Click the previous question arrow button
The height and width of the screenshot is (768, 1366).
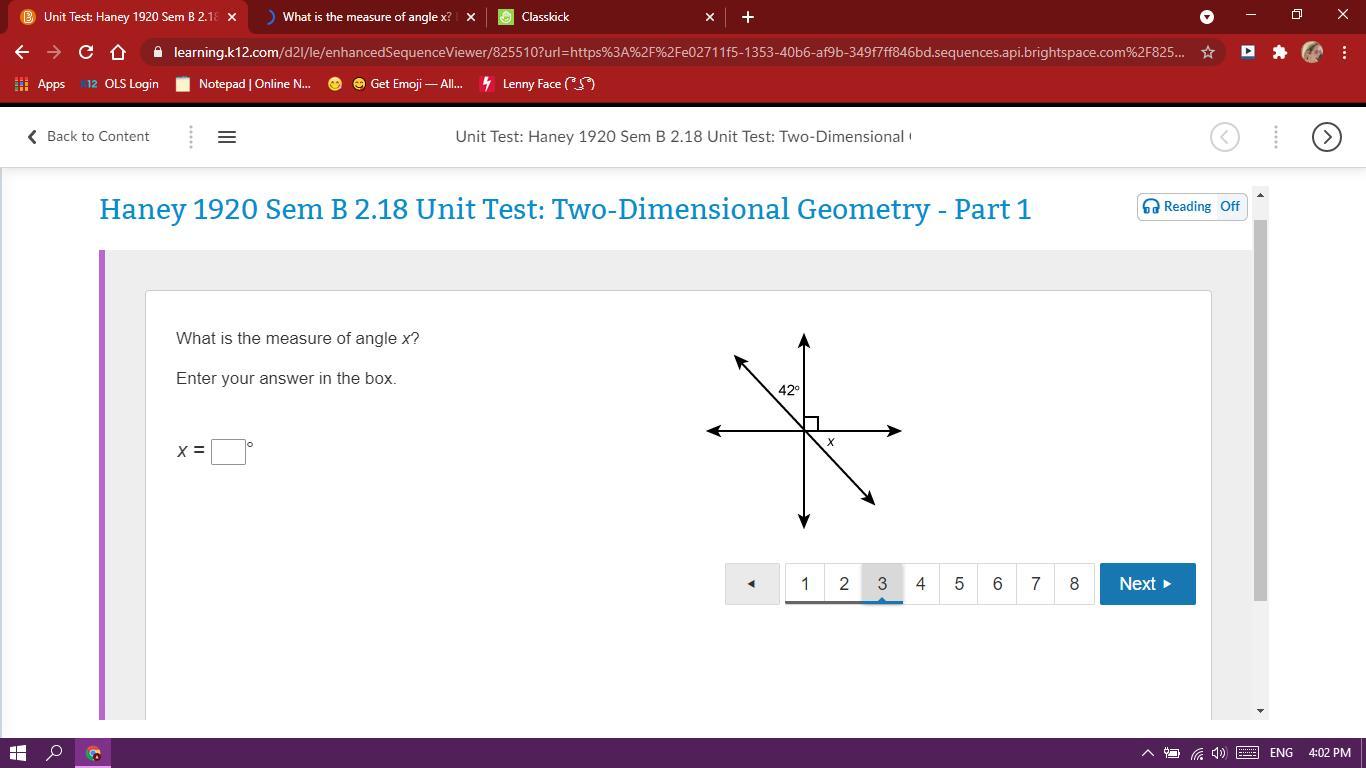point(752,584)
